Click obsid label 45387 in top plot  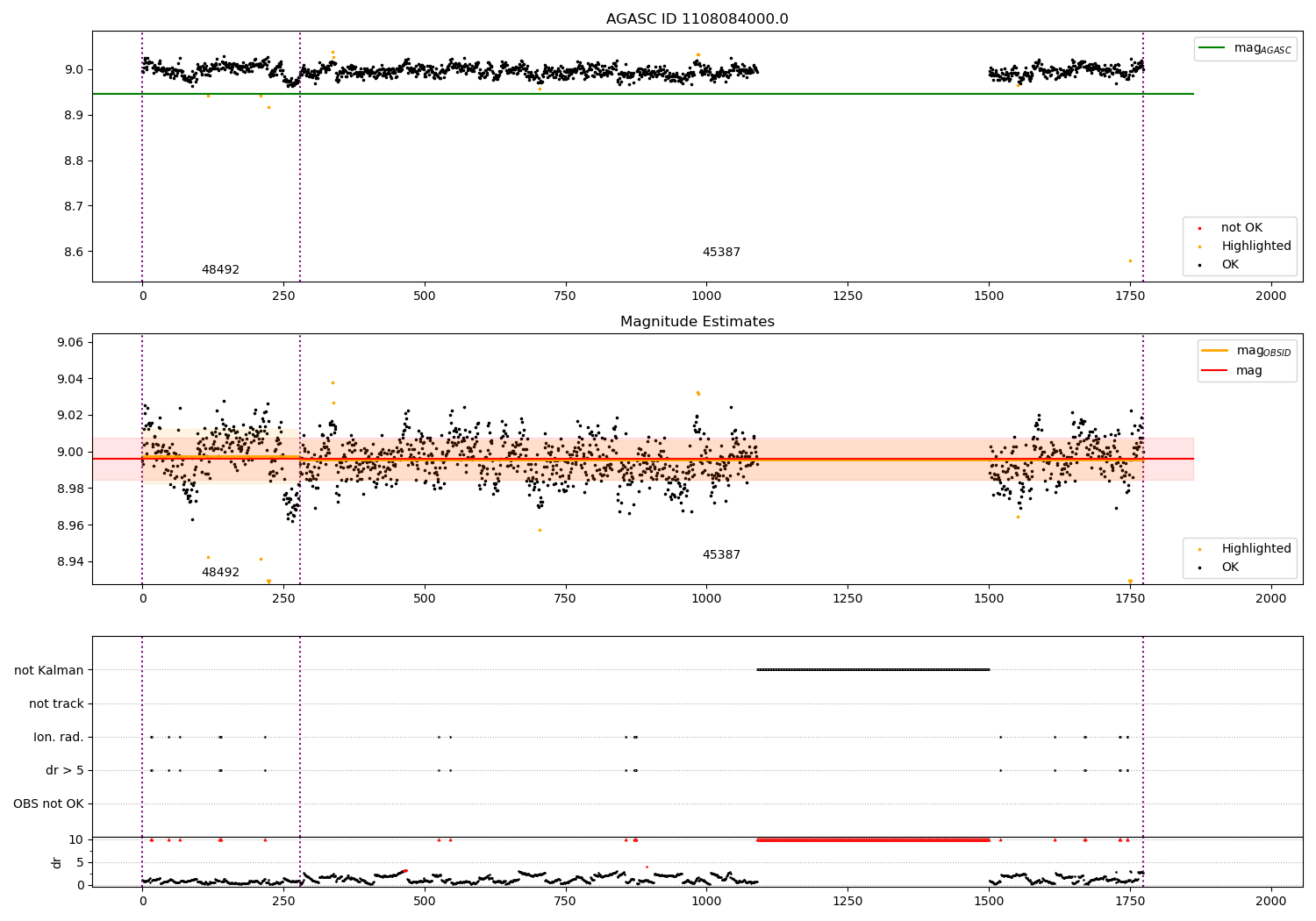[721, 253]
